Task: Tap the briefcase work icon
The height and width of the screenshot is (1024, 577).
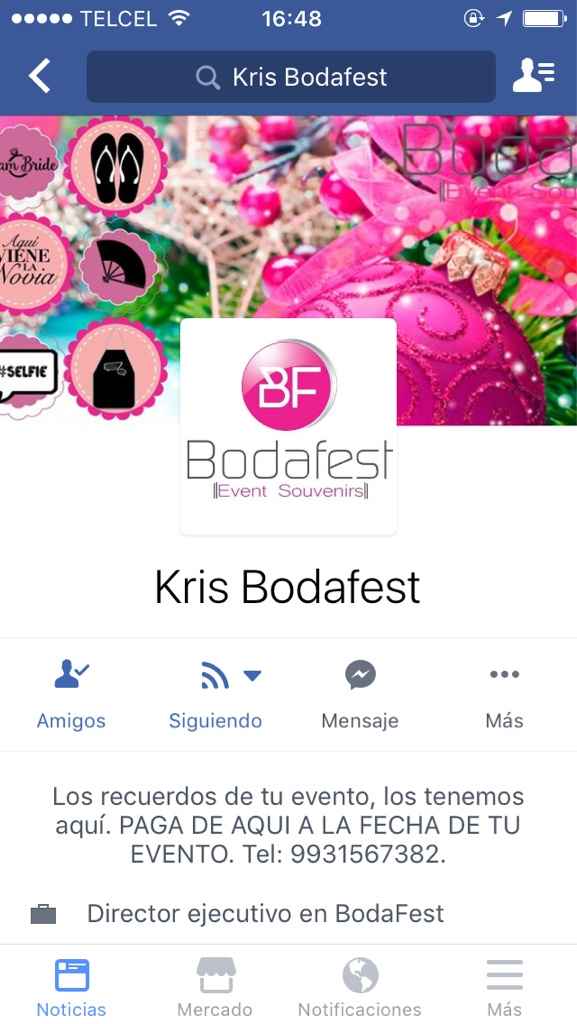Action: (44, 914)
